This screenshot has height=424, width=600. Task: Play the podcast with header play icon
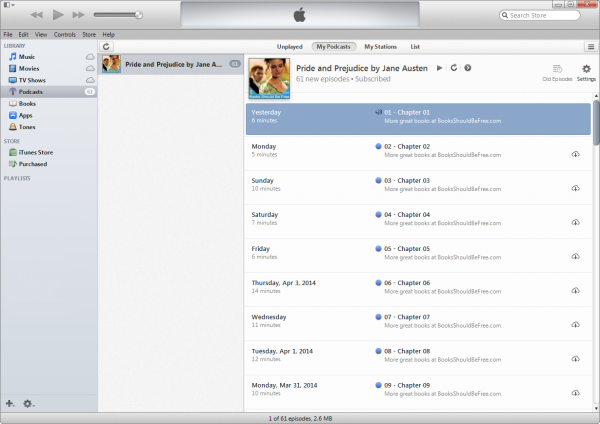(439, 68)
